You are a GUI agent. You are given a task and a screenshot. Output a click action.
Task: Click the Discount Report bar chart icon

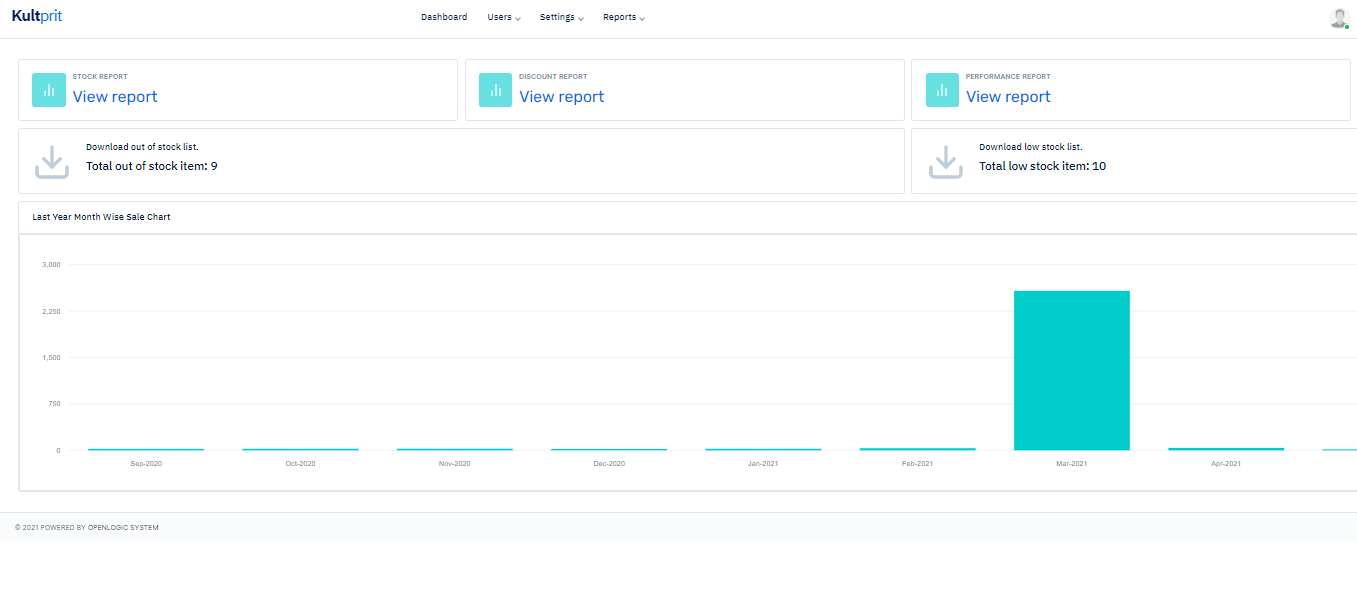[495, 90]
